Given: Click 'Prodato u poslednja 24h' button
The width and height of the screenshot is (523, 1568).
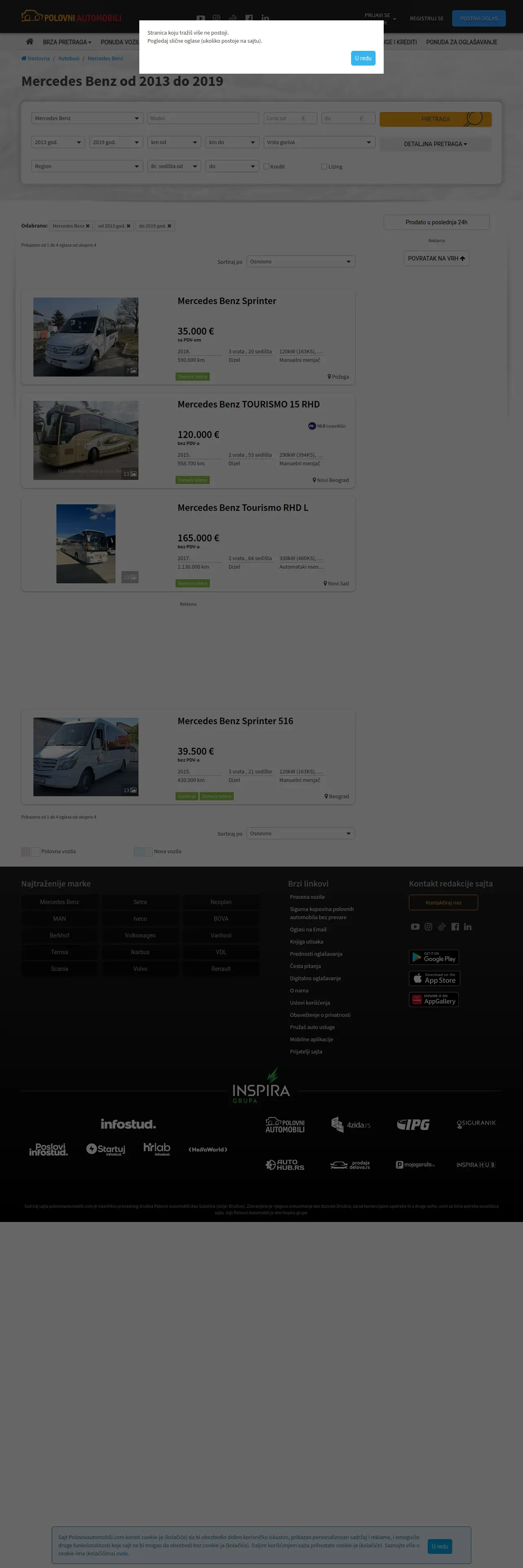Looking at the screenshot, I should (437, 222).
